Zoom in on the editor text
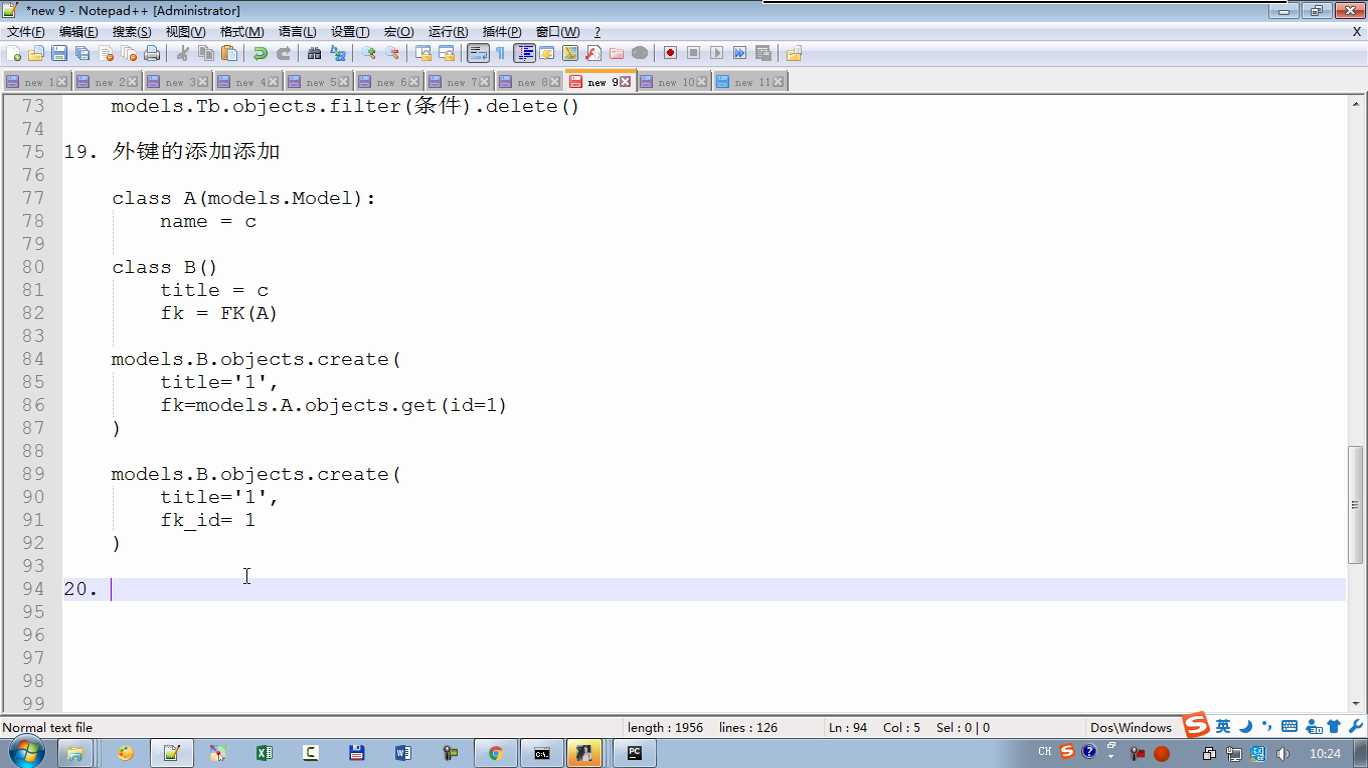Image resolution: width=1368 pixels, height=768 pixels. point(369,53)
